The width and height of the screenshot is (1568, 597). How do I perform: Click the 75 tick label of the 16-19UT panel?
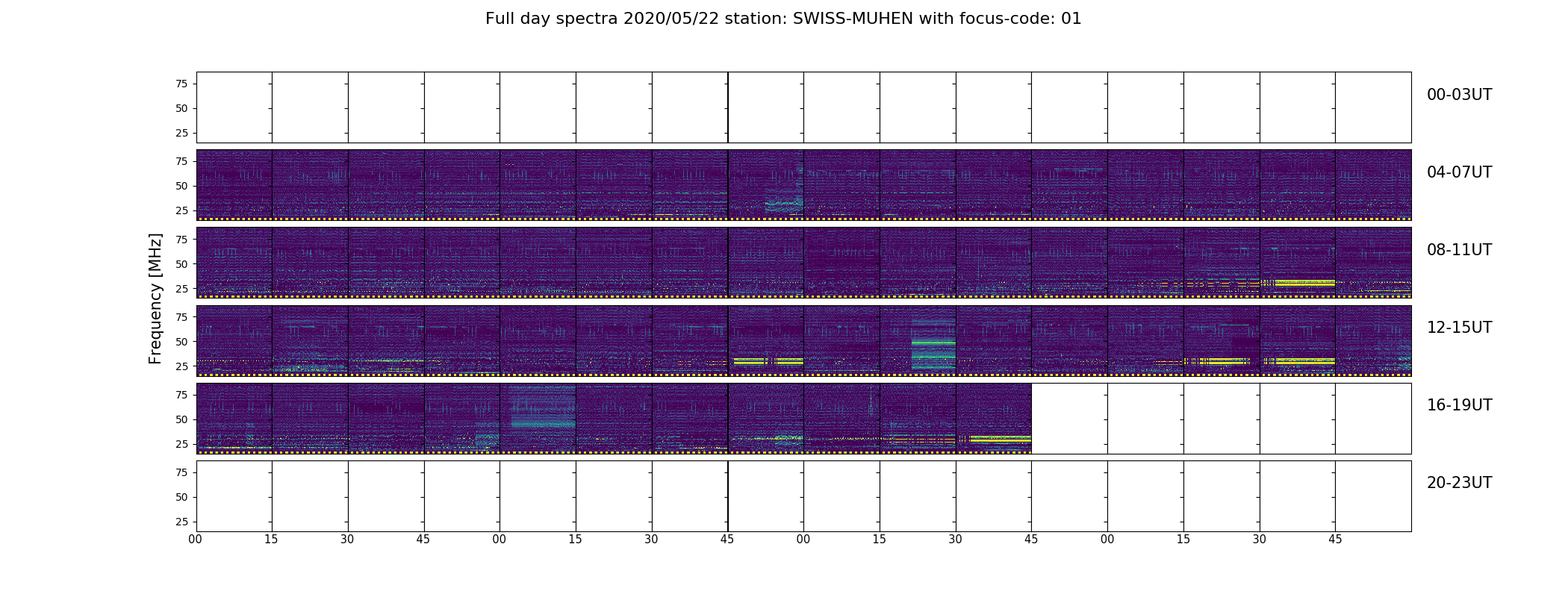(181, 395)
